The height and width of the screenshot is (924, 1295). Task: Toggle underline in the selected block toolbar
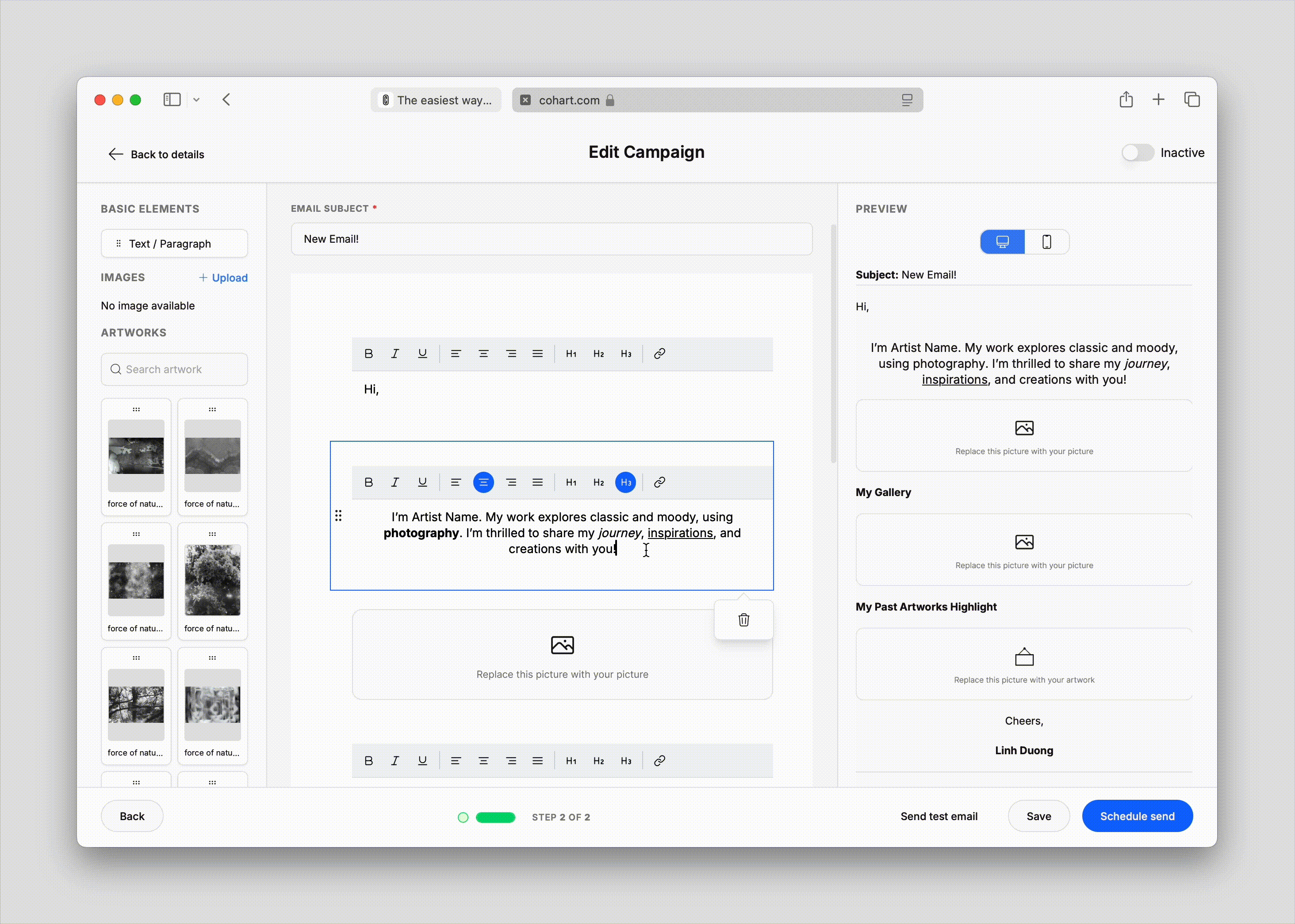(x=422, y=482)
